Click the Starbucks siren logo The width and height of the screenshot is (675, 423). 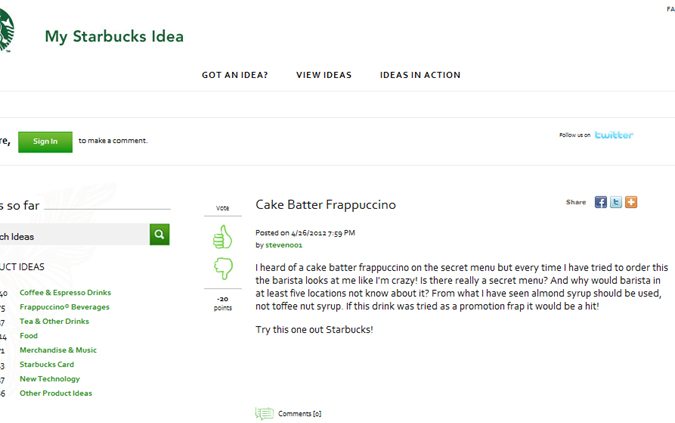pos(6,30)
